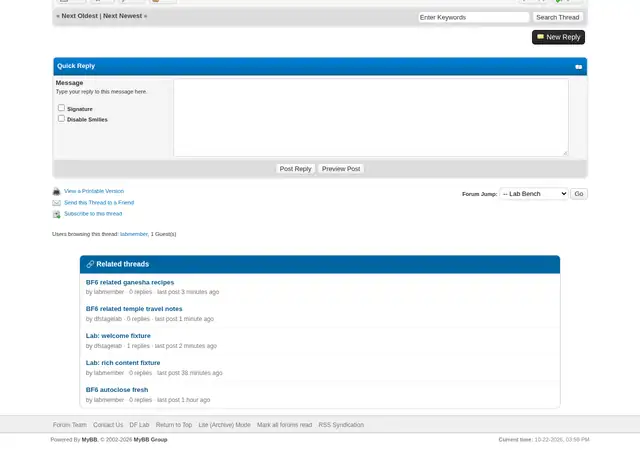
Task: Enable the Signature checkbox
Action: point(61,108)
